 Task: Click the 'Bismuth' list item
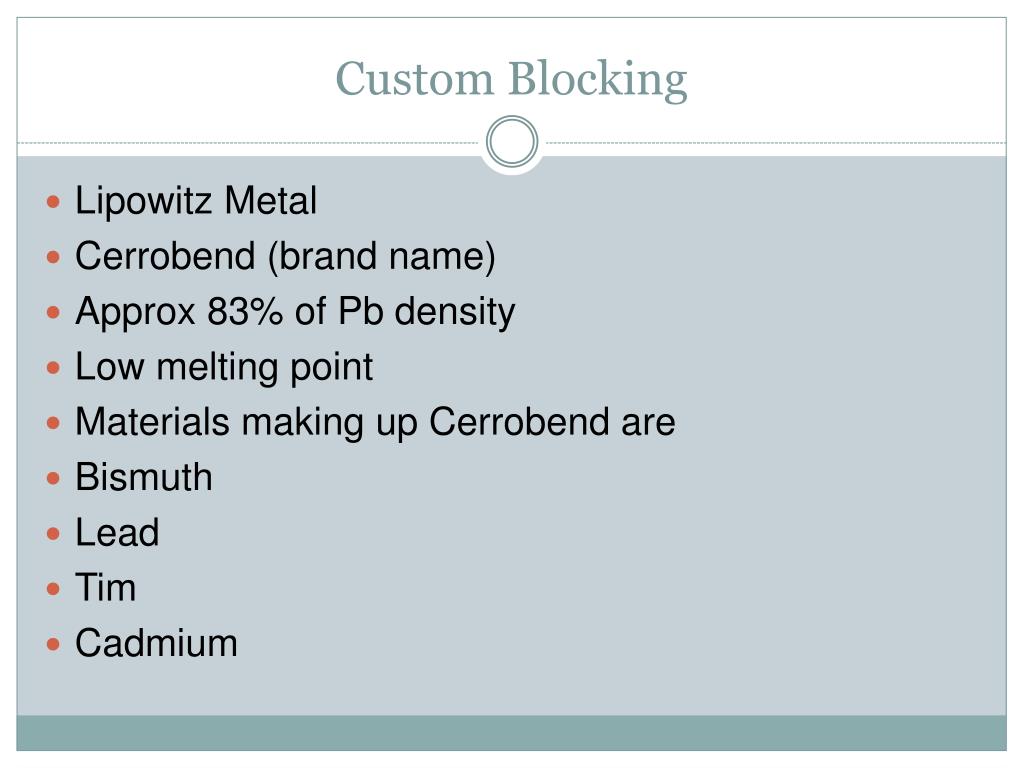(144, 477)
